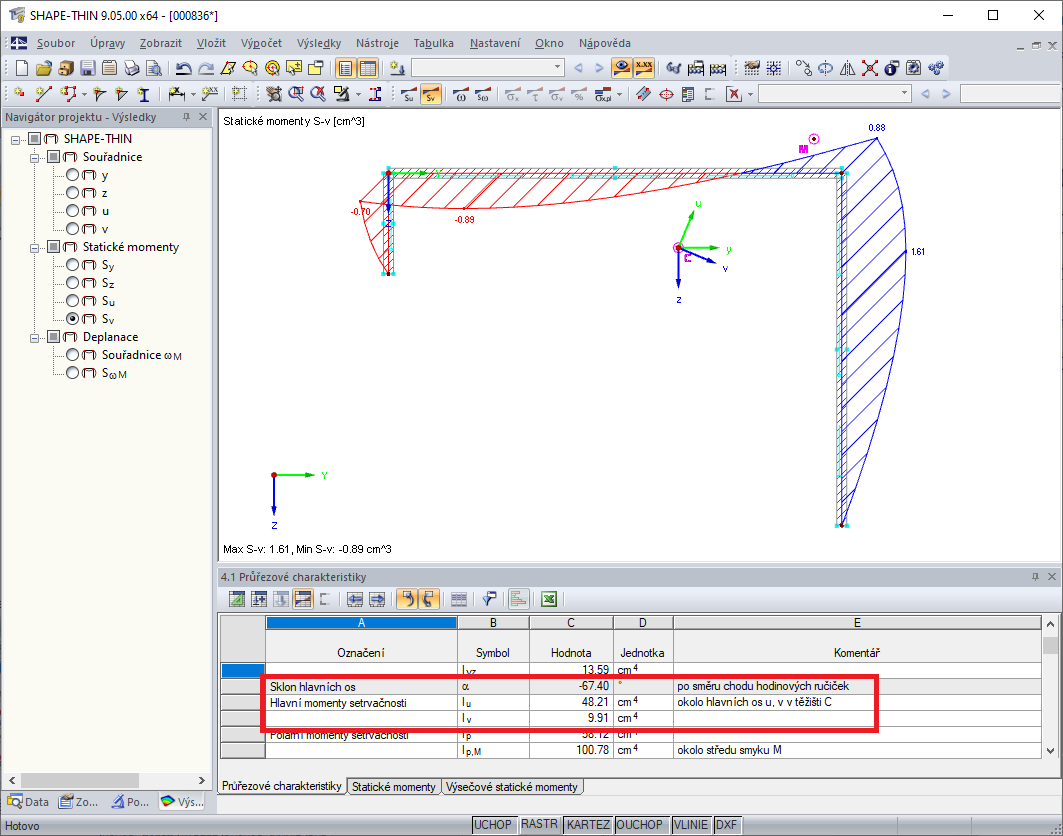This screenshot has height=836, width=1063.
Task: Switch to the Statické momenty tab
Action: (393, 787)
